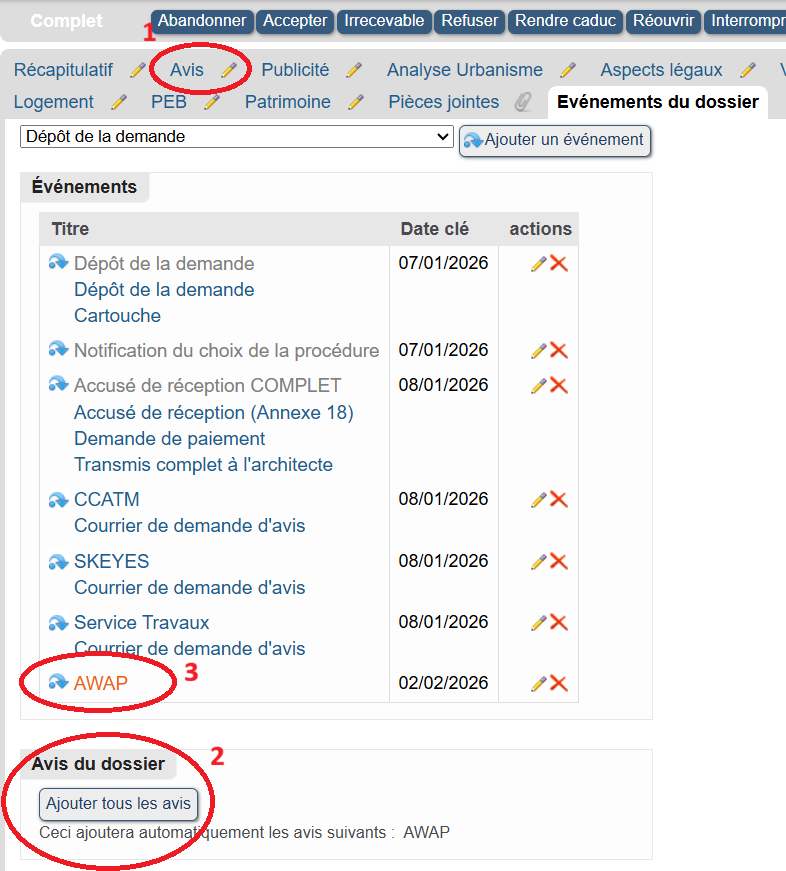Viewport: 786px width, 871px height.
Task: Remove the Service Travaux event with red X
Action: [x=559, y=623]
